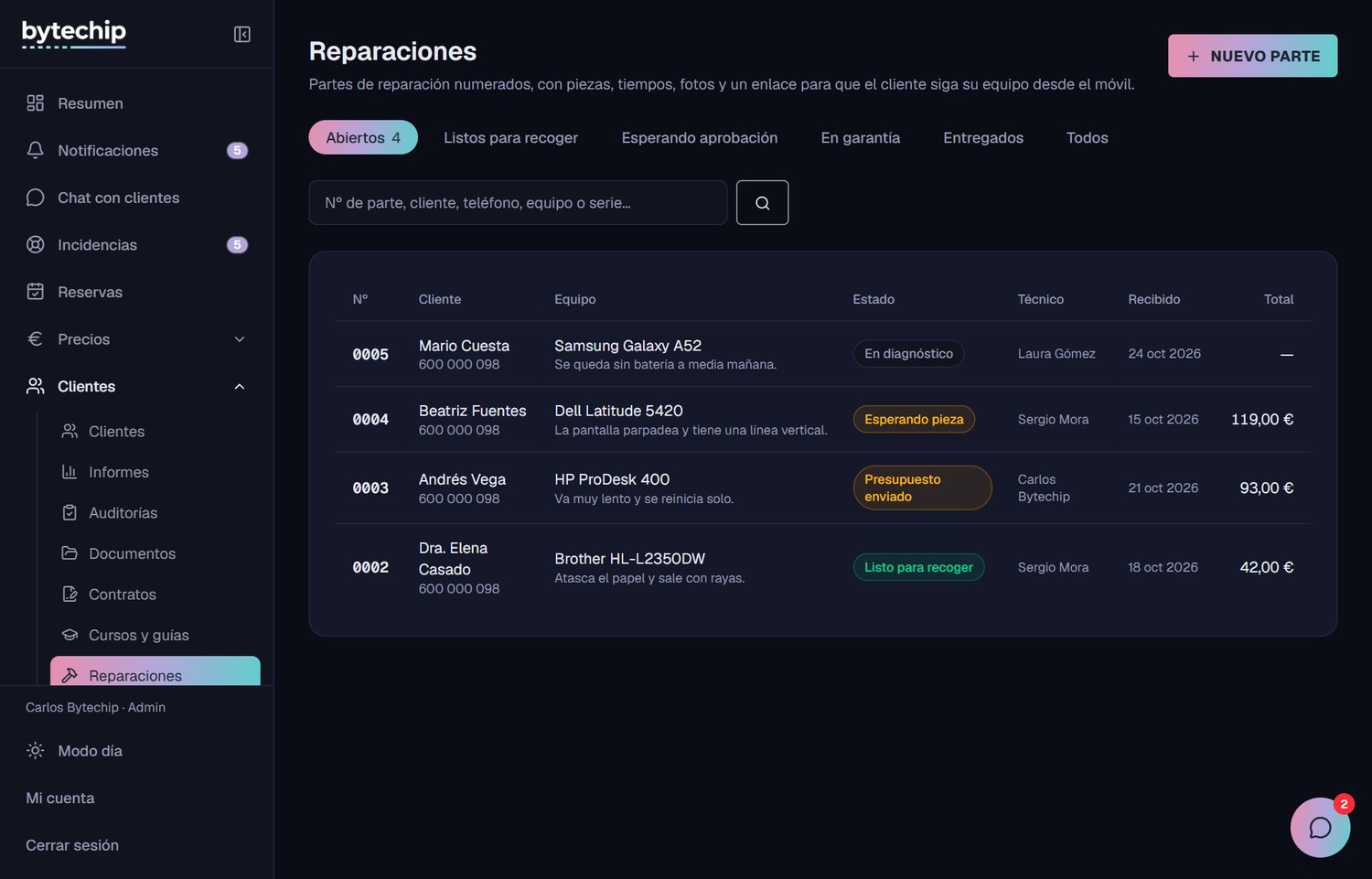Click client name Beatriz Fuentes
Screen dimensions: 1372x879
coord(472,411)
